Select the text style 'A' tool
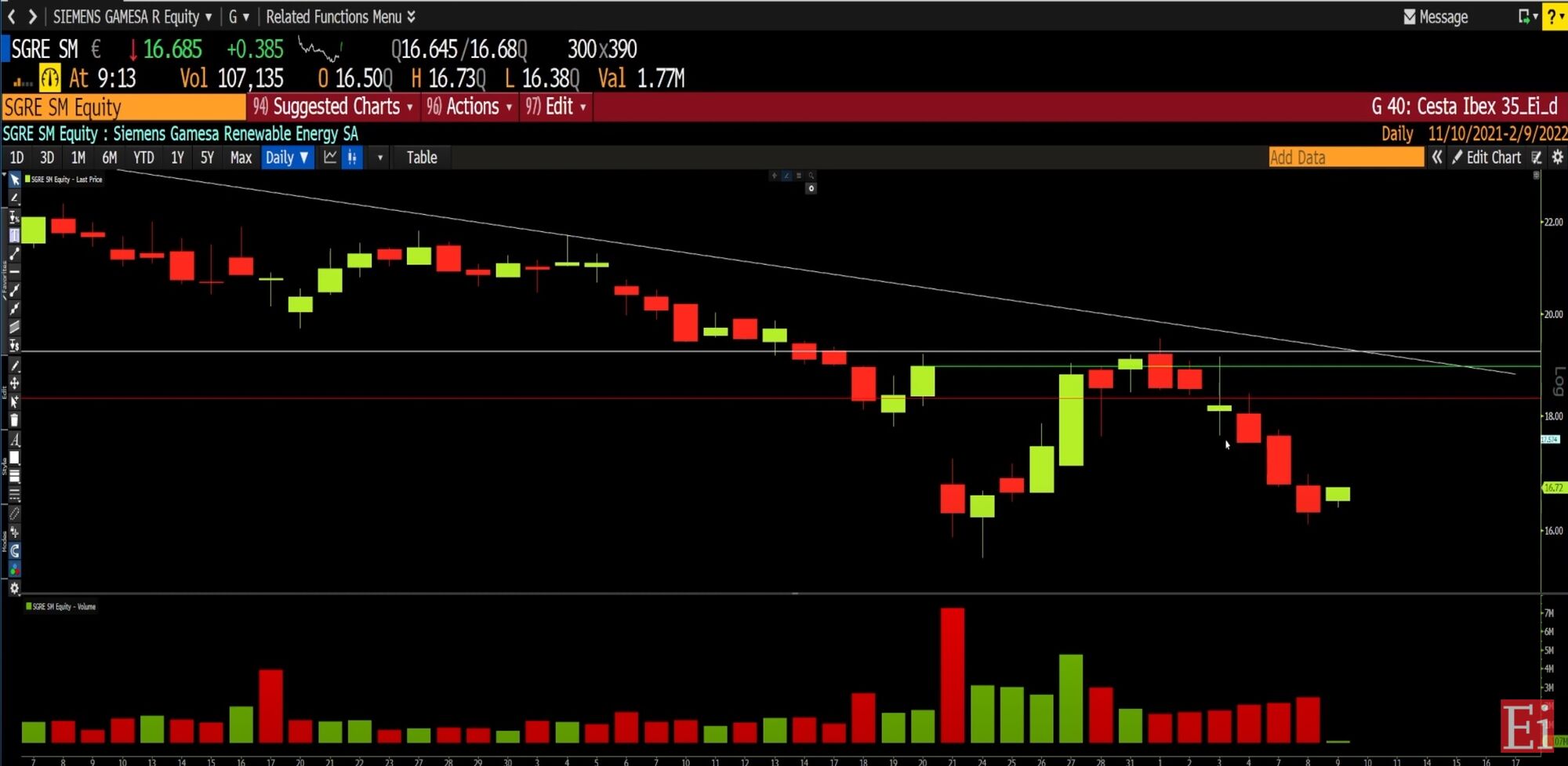The height and width of the screenshot is (766, 1568). coord(14,440)
